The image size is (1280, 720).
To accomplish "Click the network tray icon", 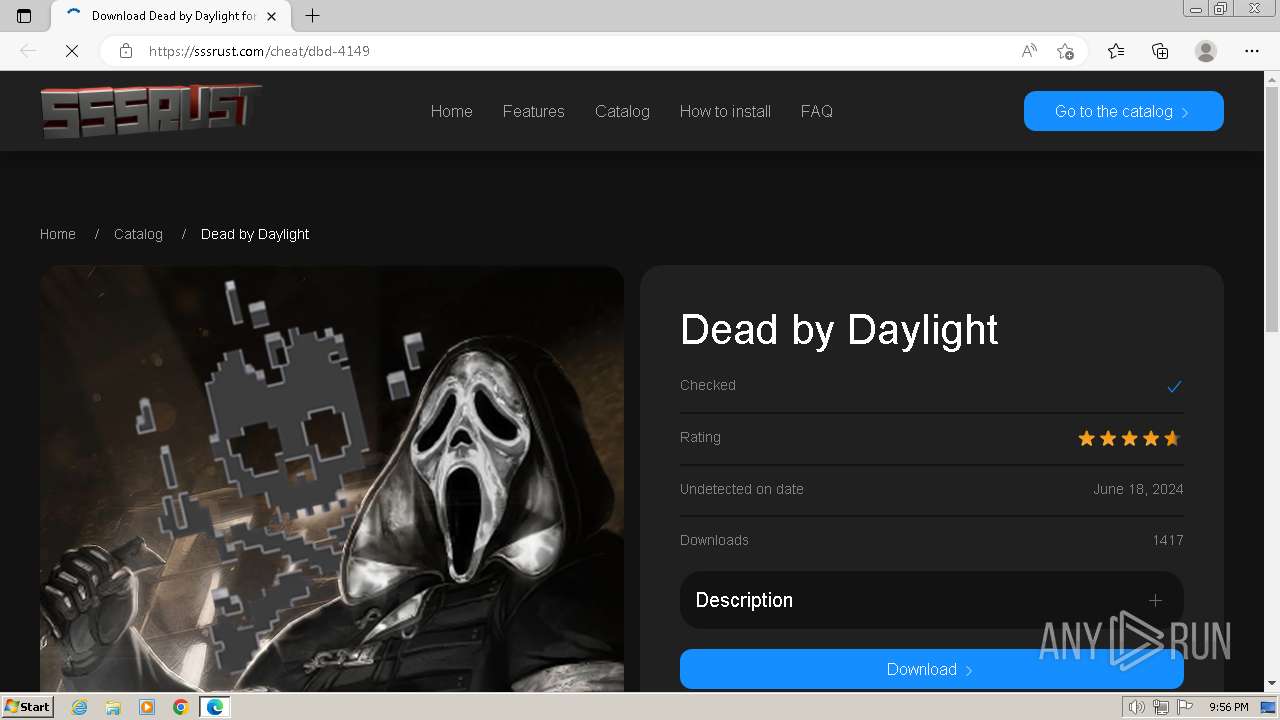I will click(1160, 707).
